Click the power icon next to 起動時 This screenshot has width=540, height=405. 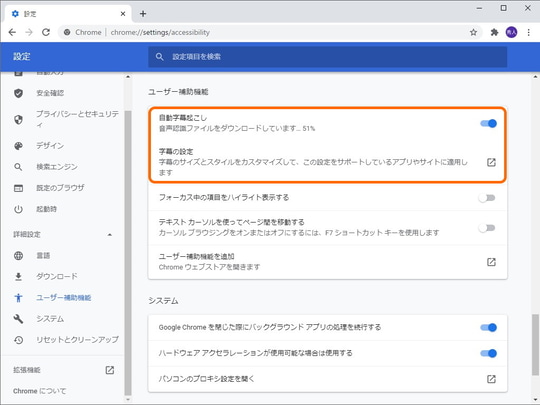pyautogui.click(x=19, y=209)
